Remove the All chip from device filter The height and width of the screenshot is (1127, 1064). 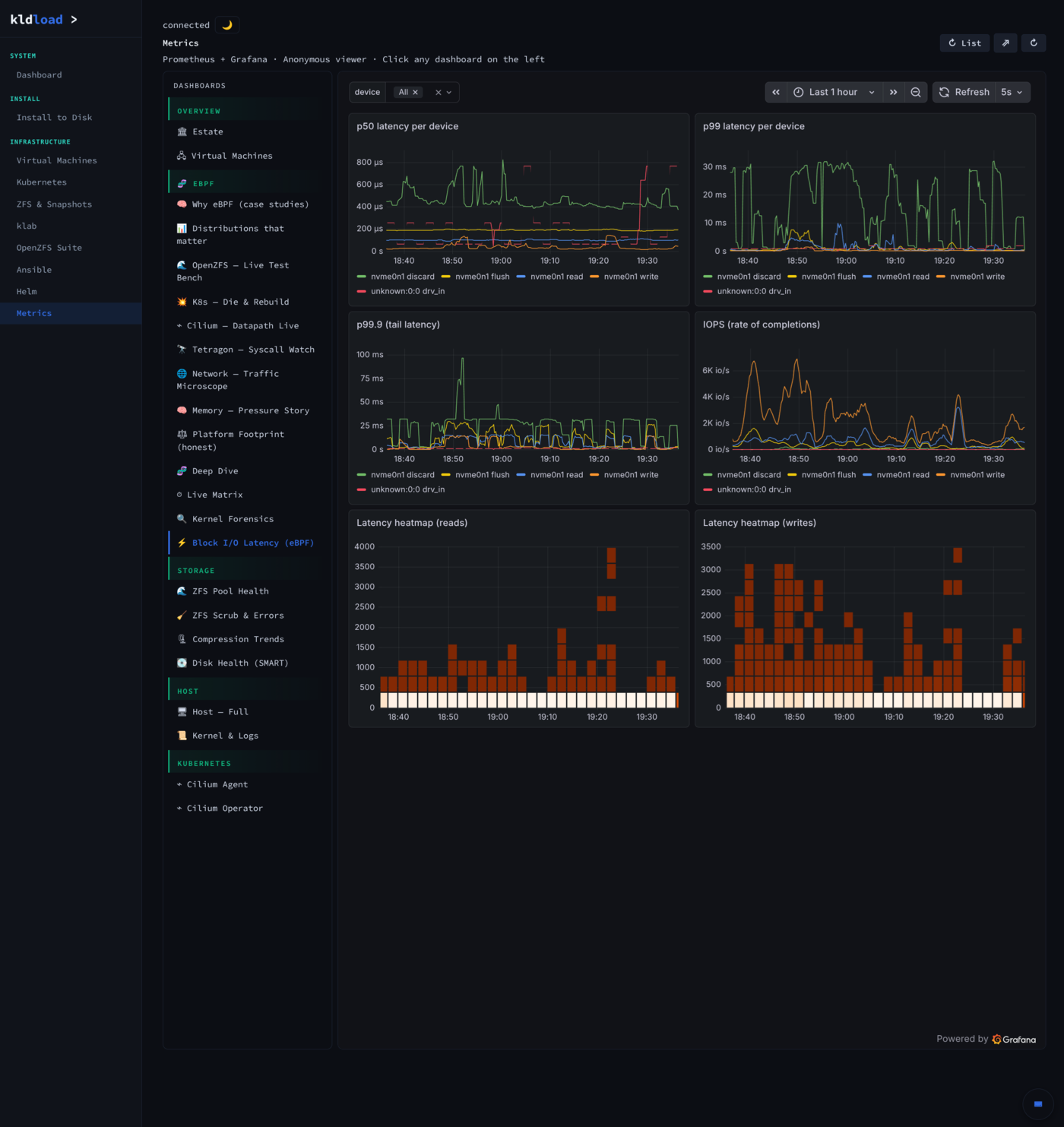pyautogui.click(x=415, y=92)
